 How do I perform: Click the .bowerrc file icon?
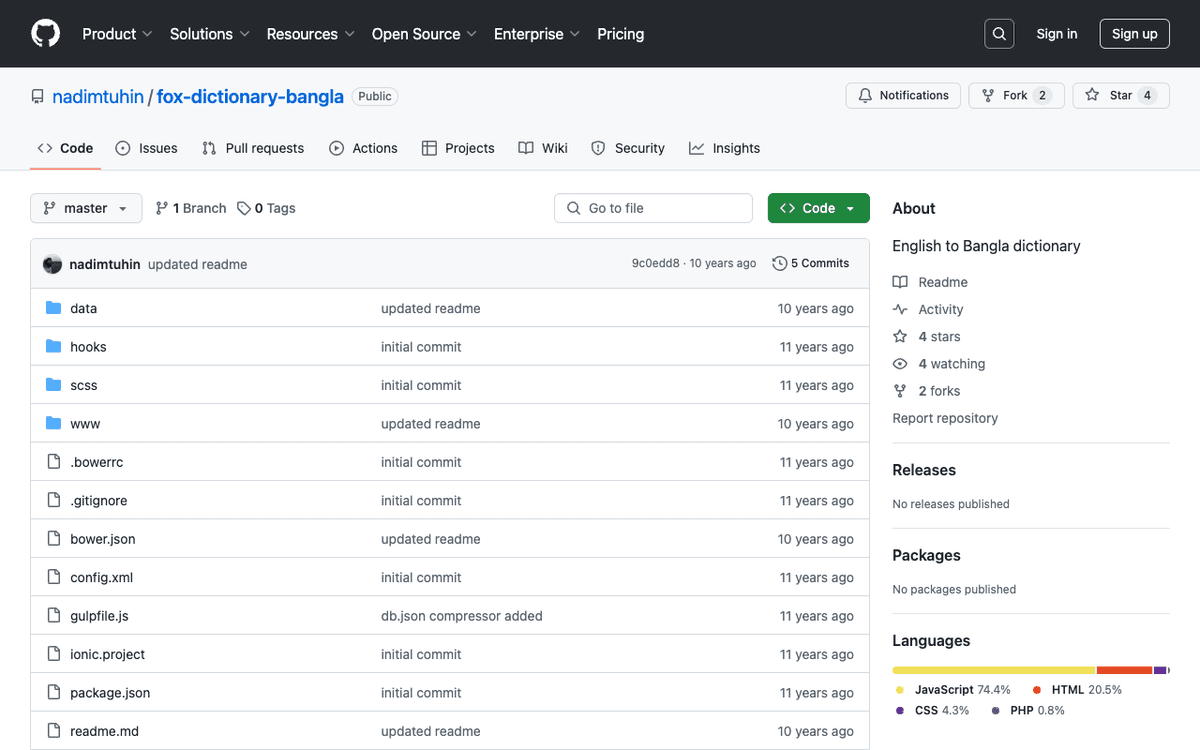pyautogui.click(x=54, y=462)
